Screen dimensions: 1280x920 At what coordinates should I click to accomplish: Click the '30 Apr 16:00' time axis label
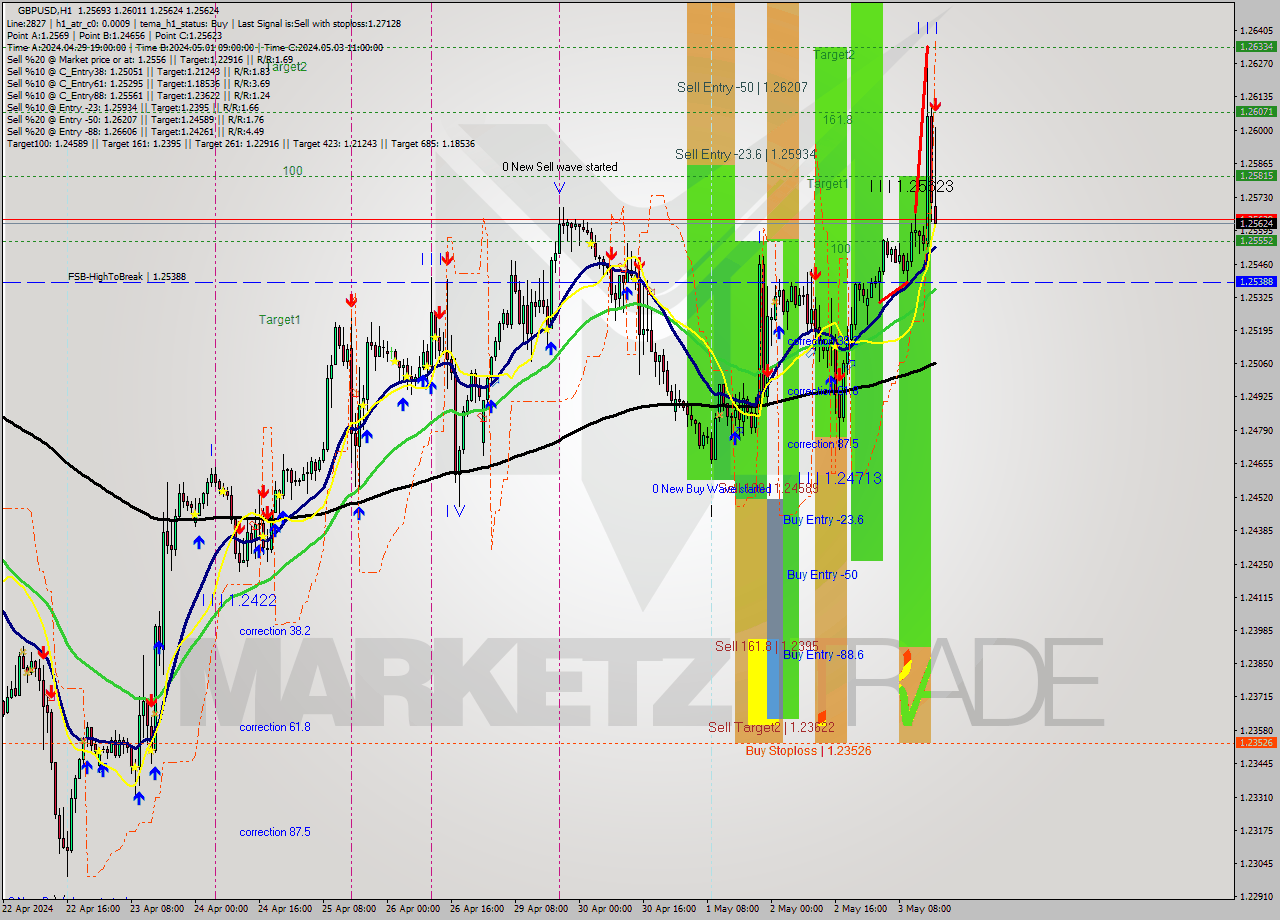668,910
